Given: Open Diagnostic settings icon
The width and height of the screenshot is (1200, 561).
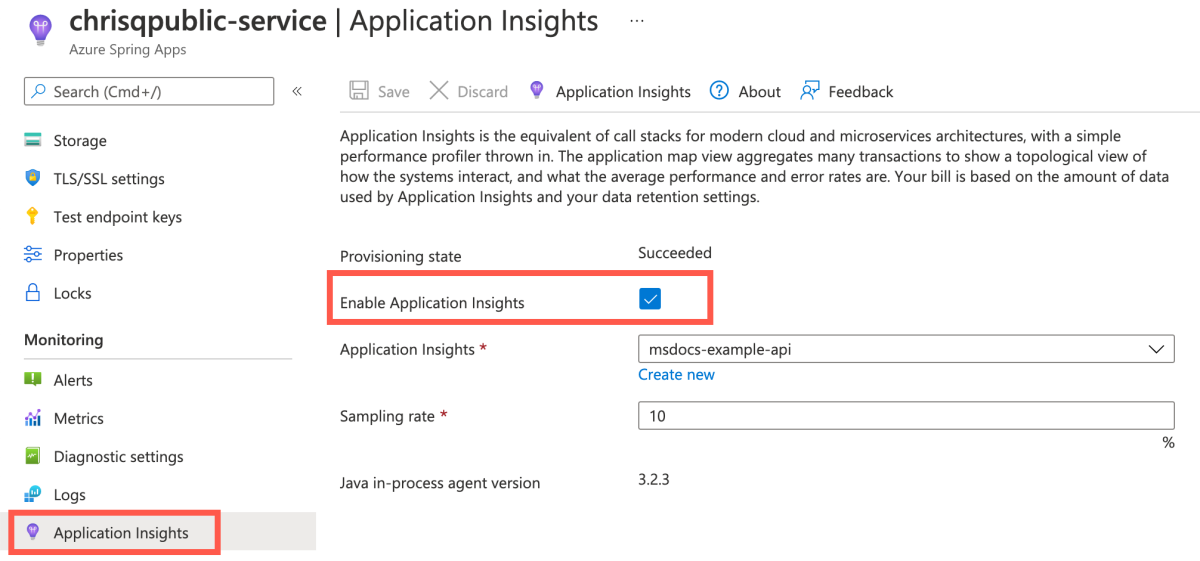Looking at the screenshot, I should (x=33, y=455).
